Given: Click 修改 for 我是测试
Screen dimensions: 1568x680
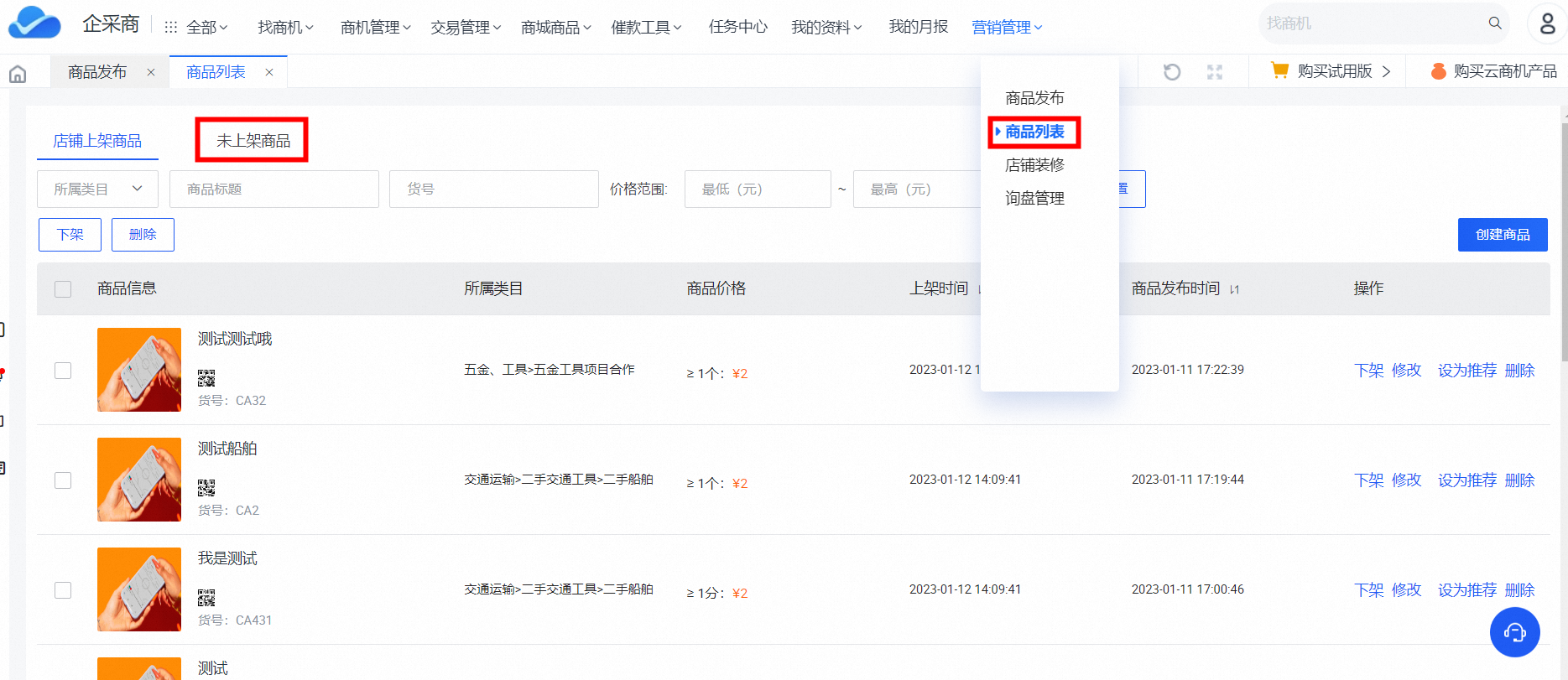Looking at the screenshot, I should tap(1406, 590).
